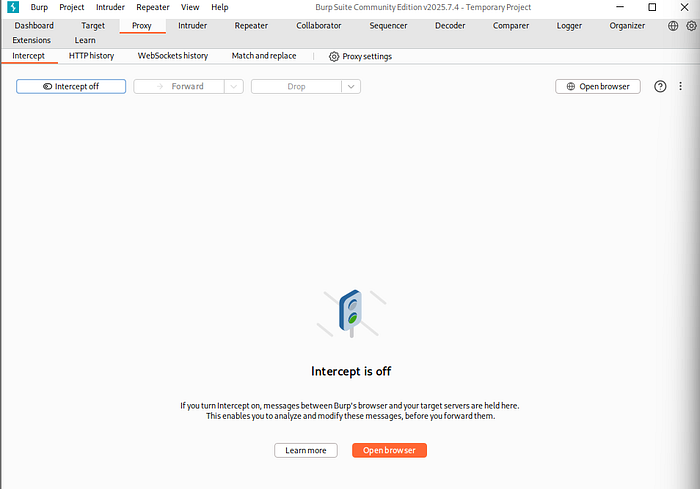Open the Learn tab
This screenshot has height=489, width=700.
85,40
